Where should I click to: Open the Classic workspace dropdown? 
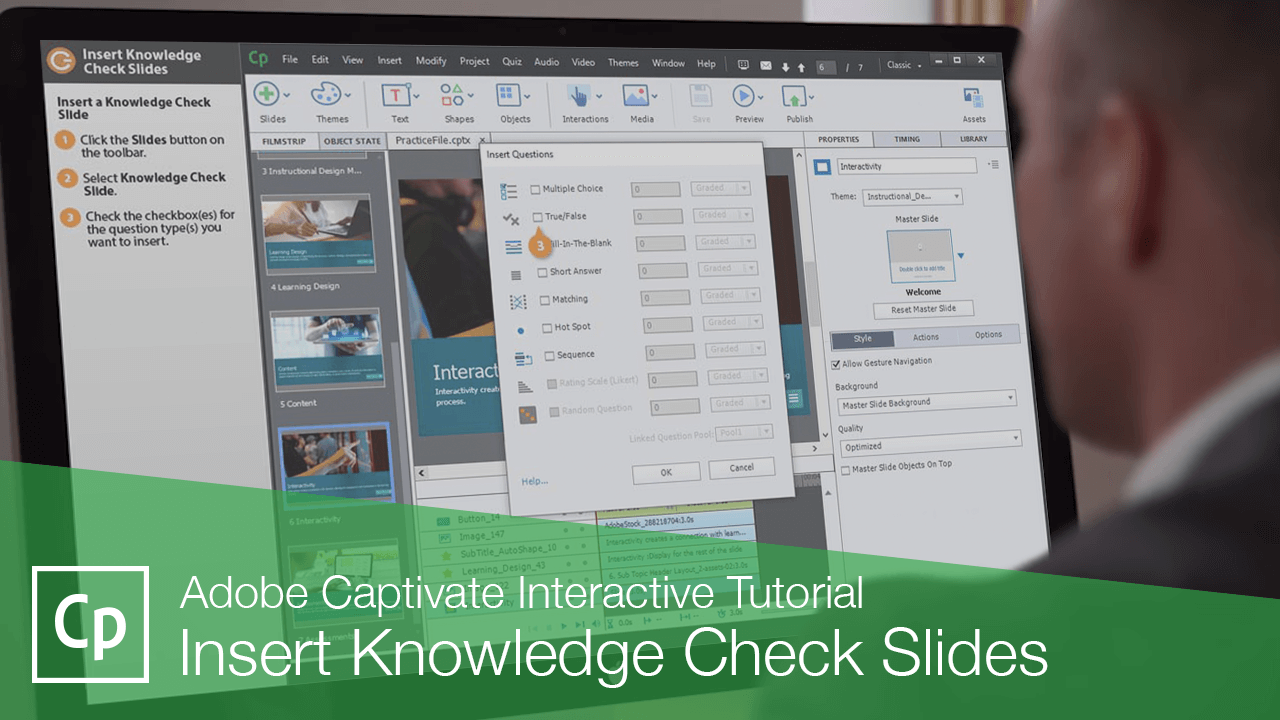point(903,64)
